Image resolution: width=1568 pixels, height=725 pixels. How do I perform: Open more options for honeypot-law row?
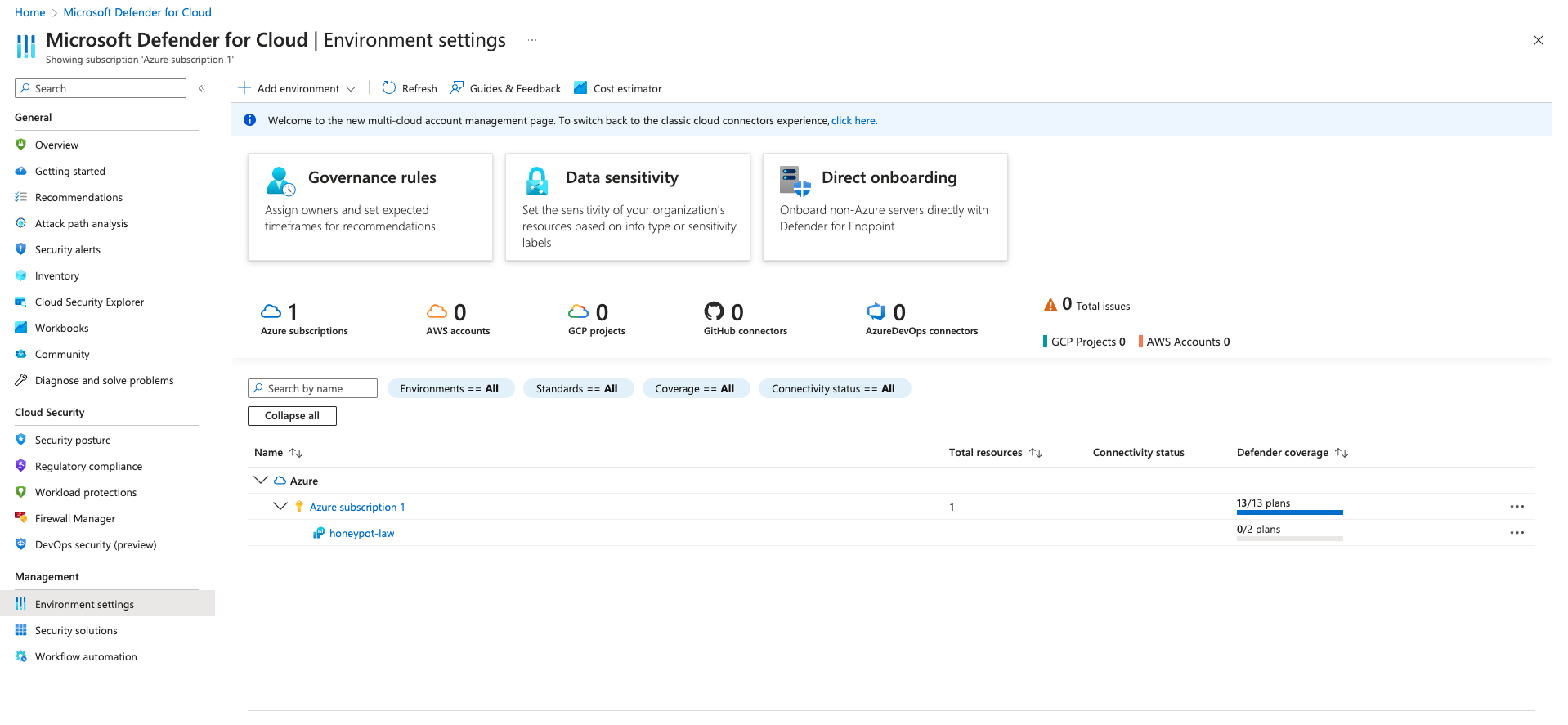(1517, 533)
